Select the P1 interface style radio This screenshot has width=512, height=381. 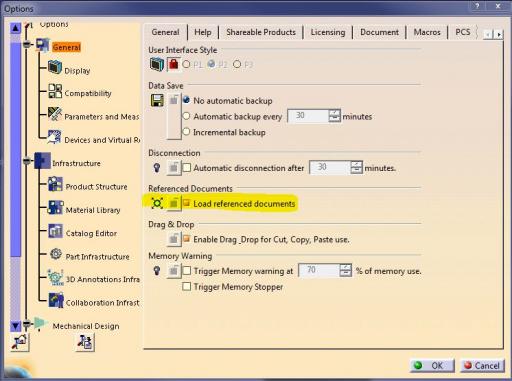point(186,64)
